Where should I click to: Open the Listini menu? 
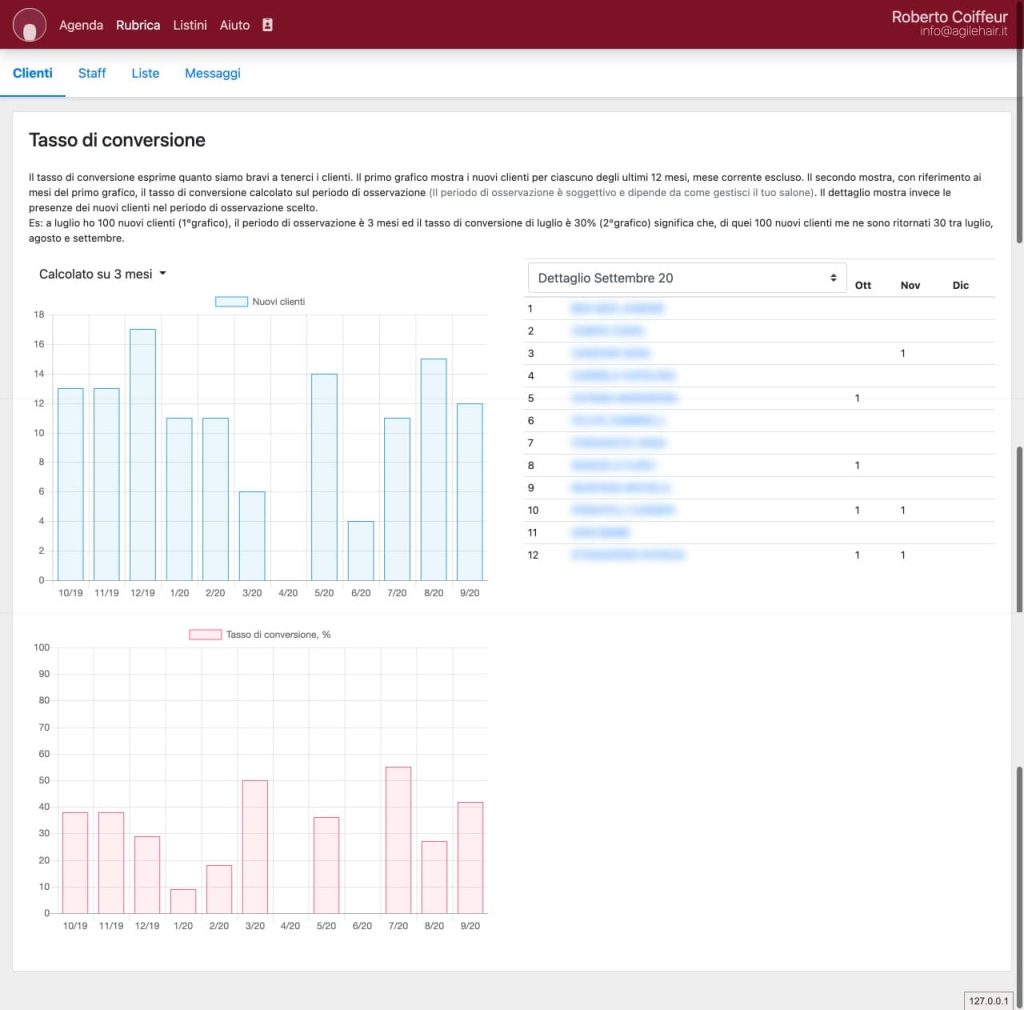click(x=190, y=25)
